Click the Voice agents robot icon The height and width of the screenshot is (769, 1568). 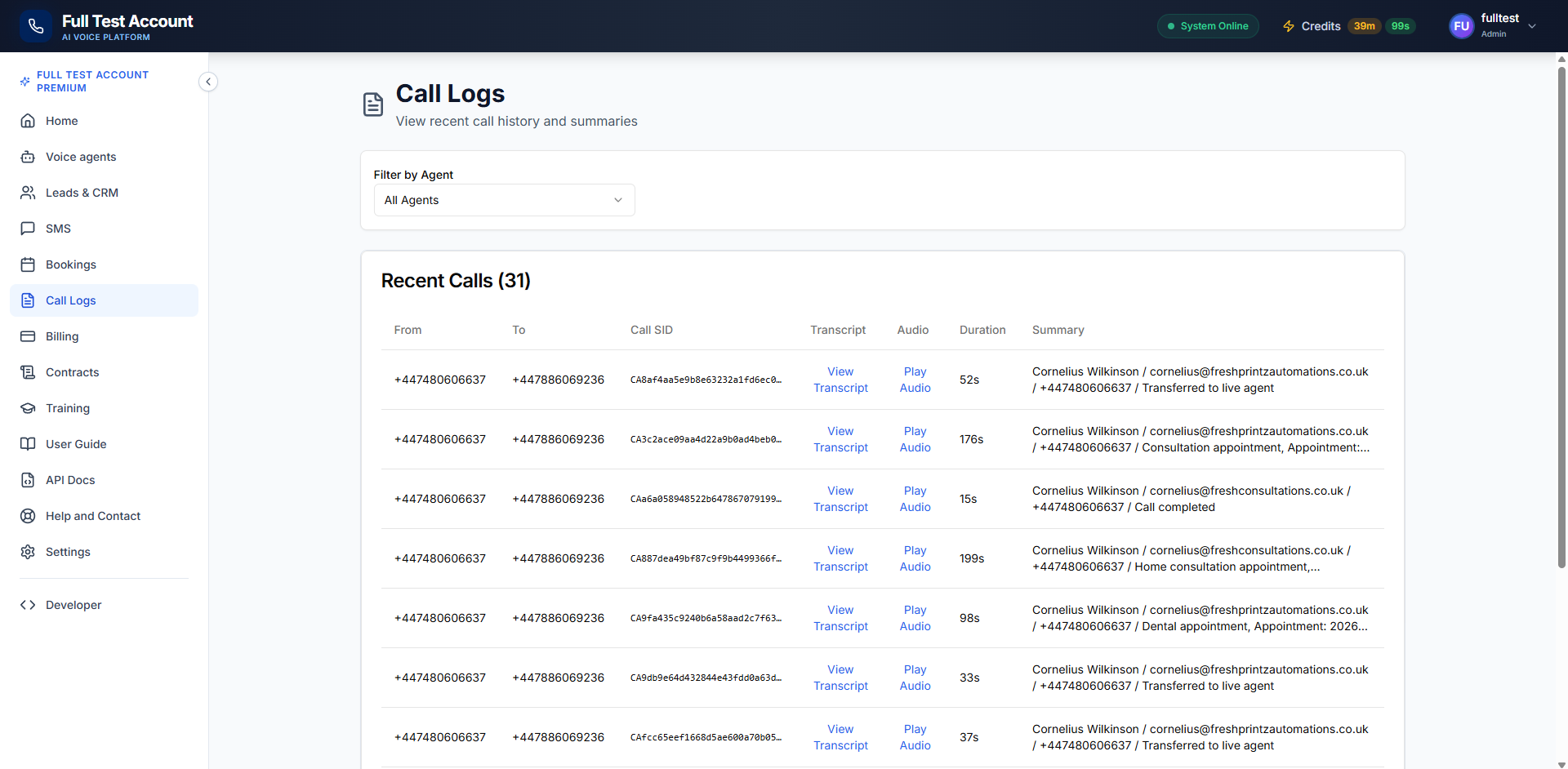click(x=28, y=157)
